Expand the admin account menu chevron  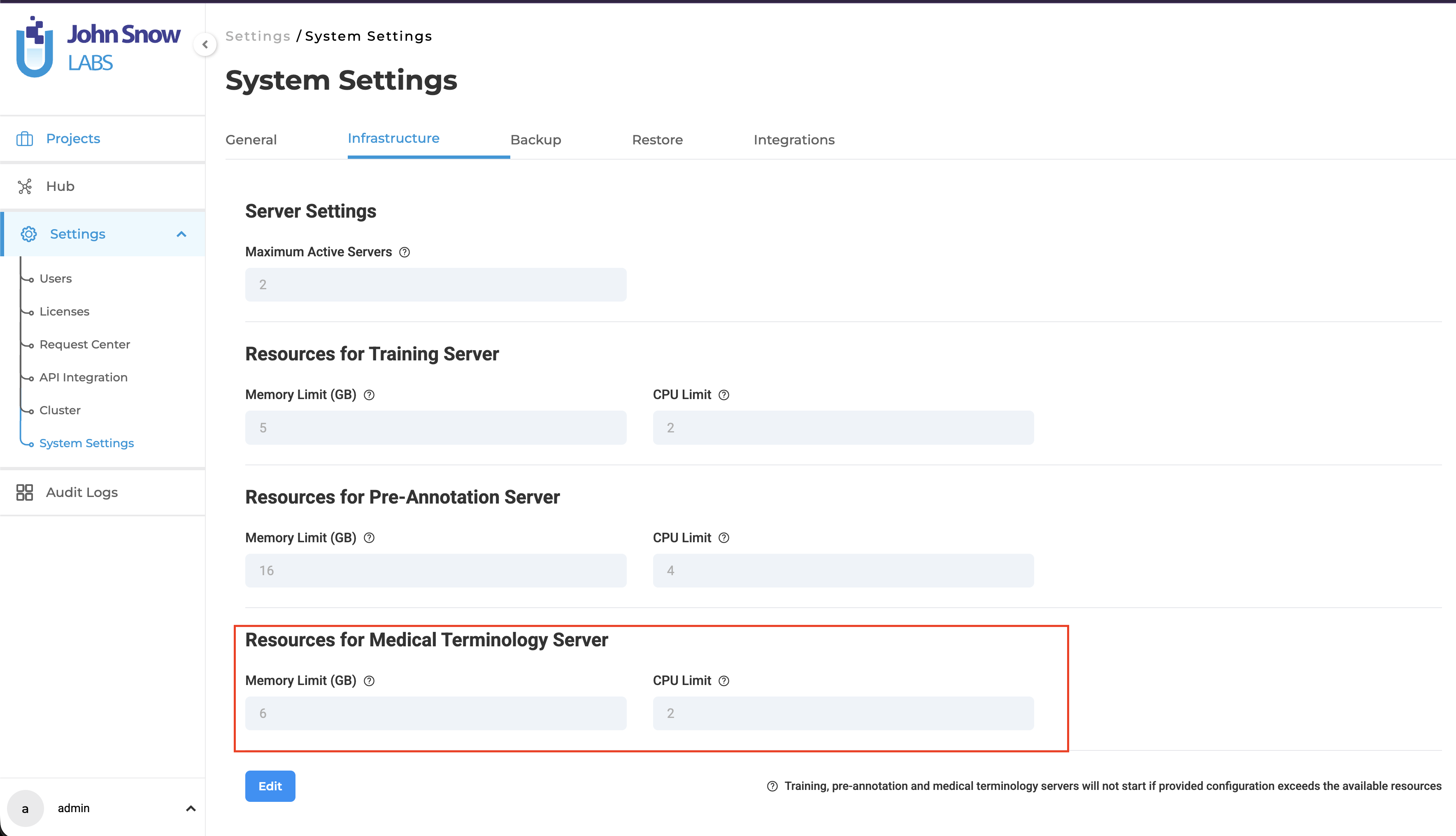(x=190, y=808)
